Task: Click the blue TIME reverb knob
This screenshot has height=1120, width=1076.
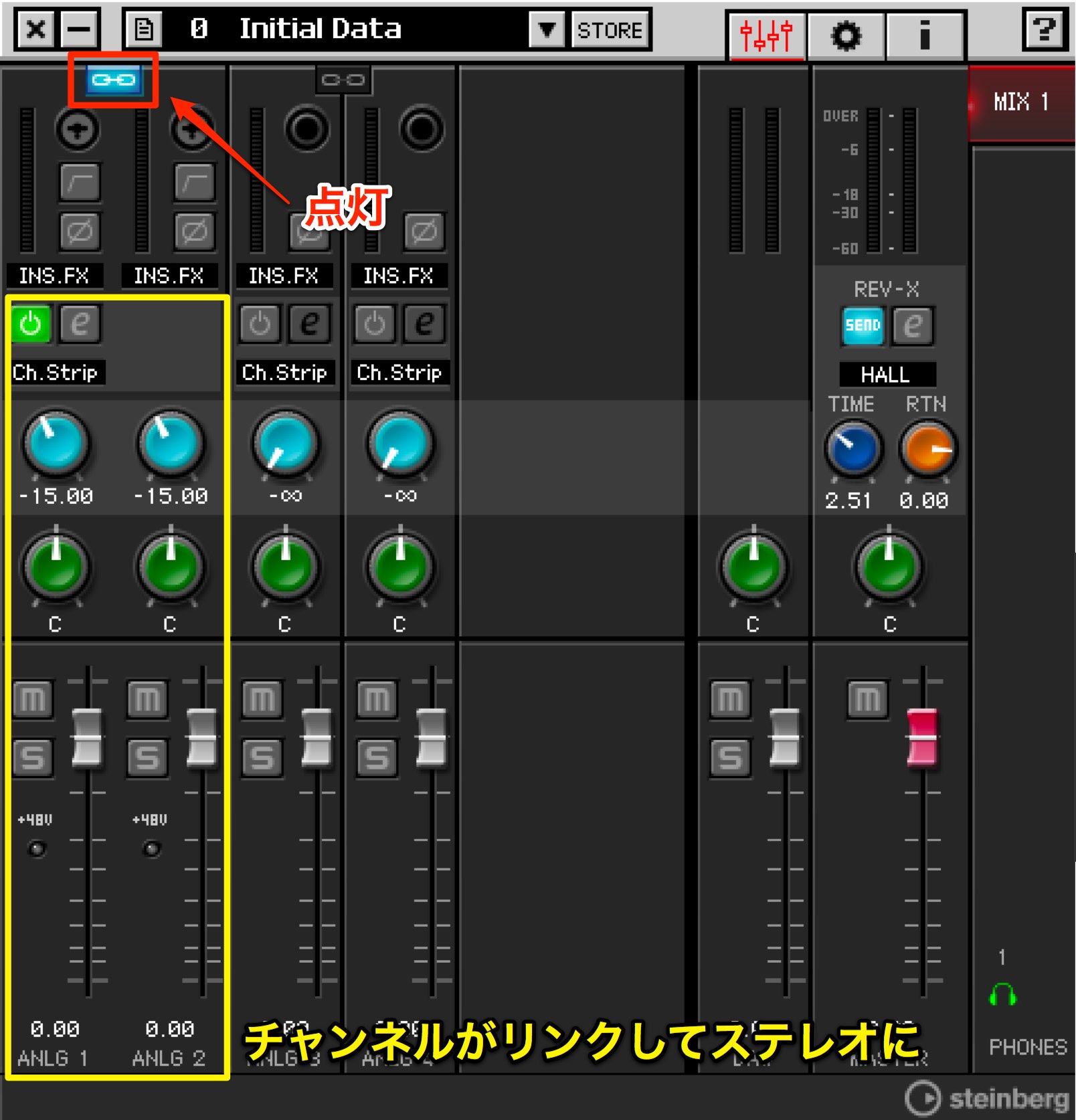Action: tap(853, 449)
